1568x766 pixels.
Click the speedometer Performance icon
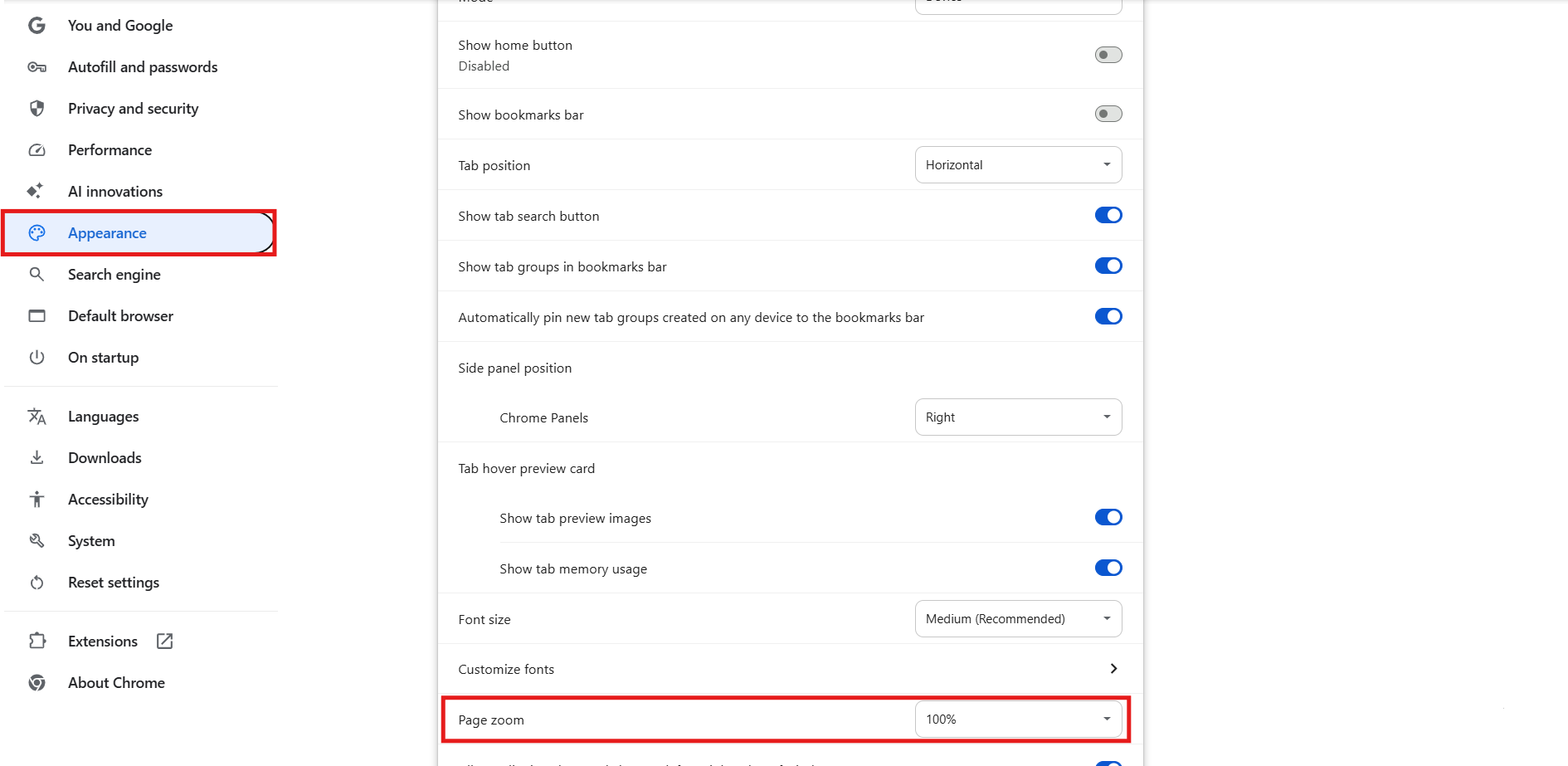pos(37,150)
